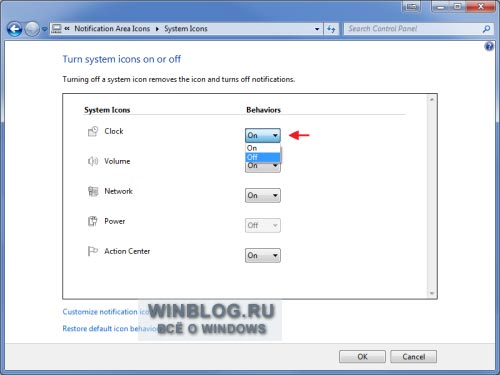Click the Volume speaker icon

[x=93, y=161]
